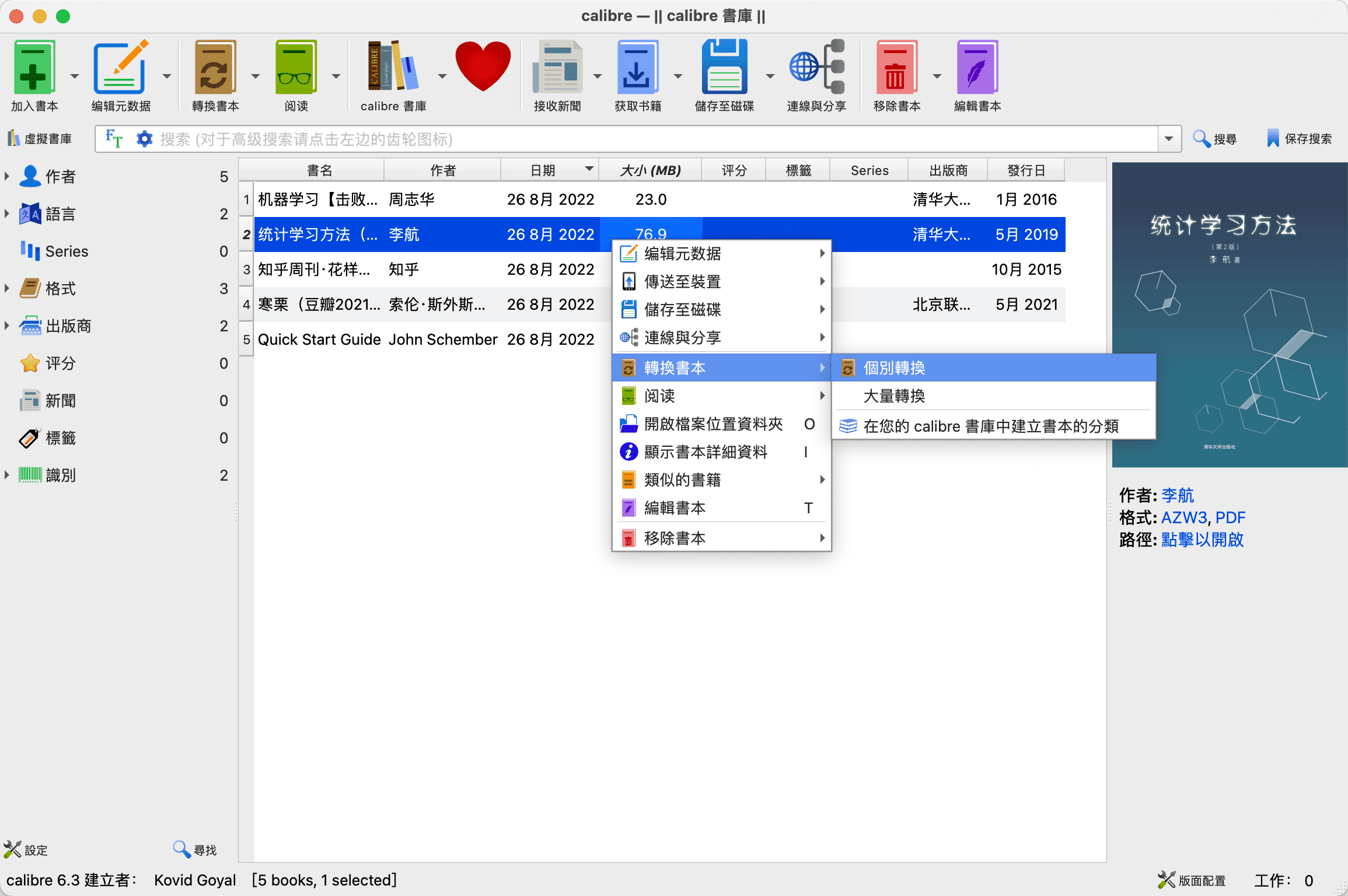Open the 連線與分享 connect/share icon
The width and height of the screenshot is (1348, 896).
816,67
